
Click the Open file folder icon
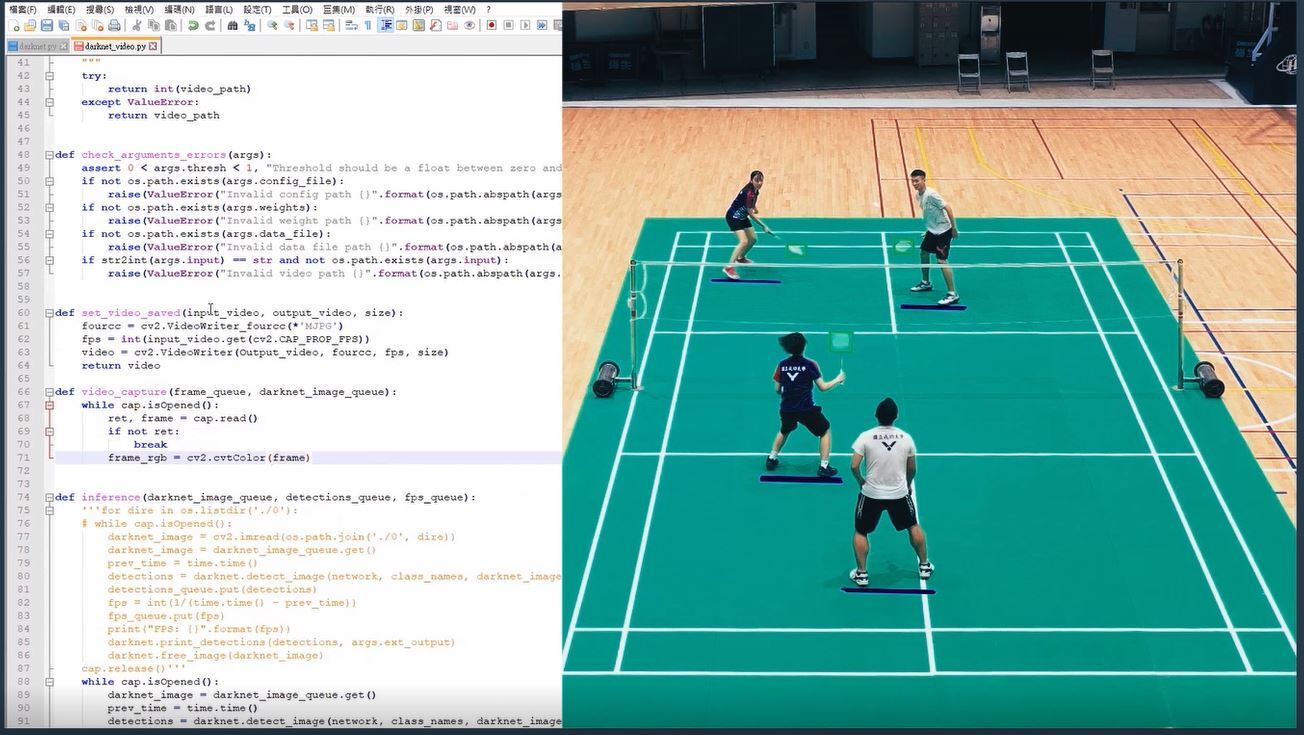(30, 25)
